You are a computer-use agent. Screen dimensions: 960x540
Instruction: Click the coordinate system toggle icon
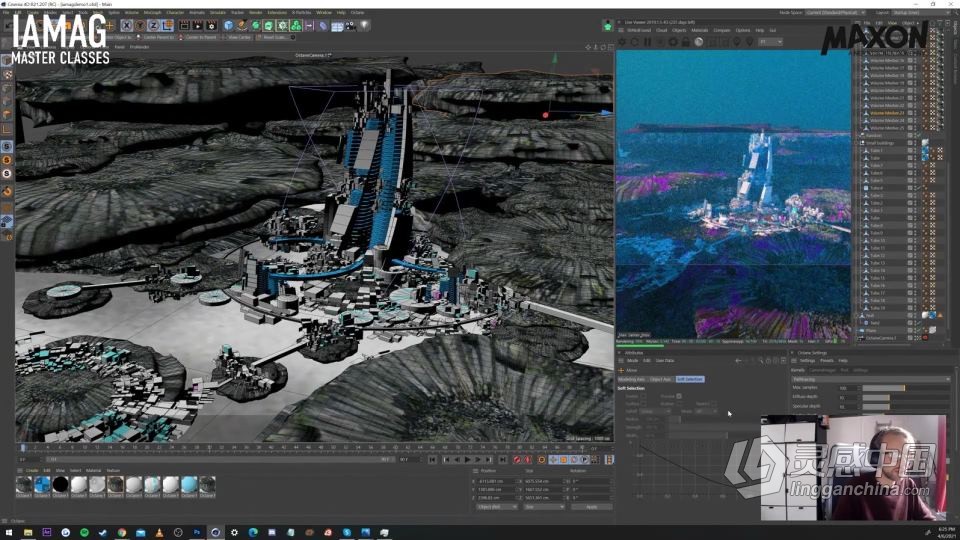coord(167,26)
